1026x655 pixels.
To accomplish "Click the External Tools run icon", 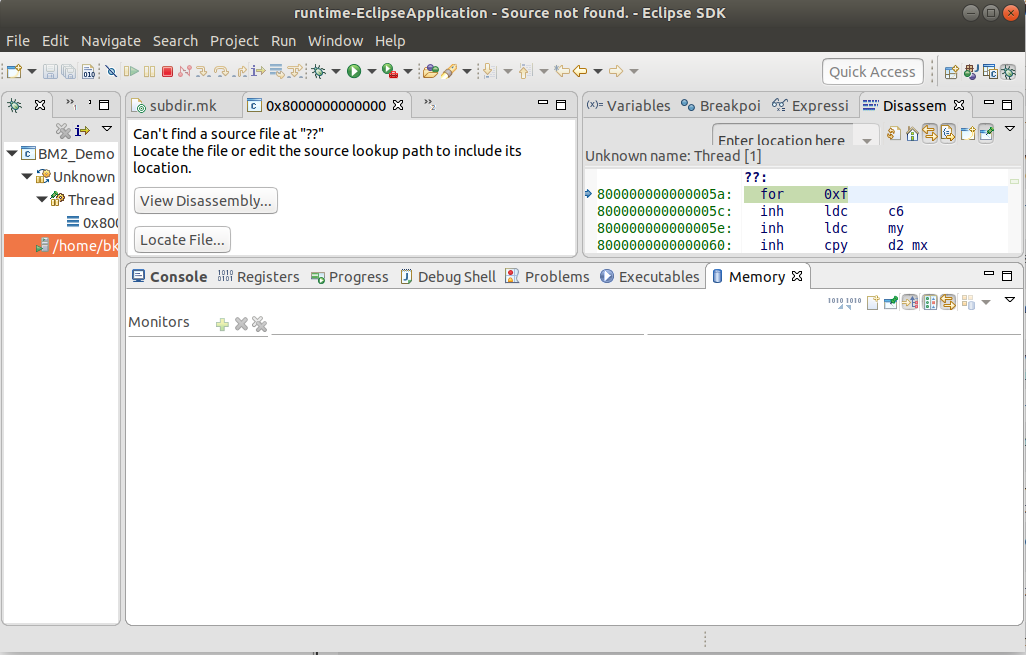I will (x=390, y=71).
